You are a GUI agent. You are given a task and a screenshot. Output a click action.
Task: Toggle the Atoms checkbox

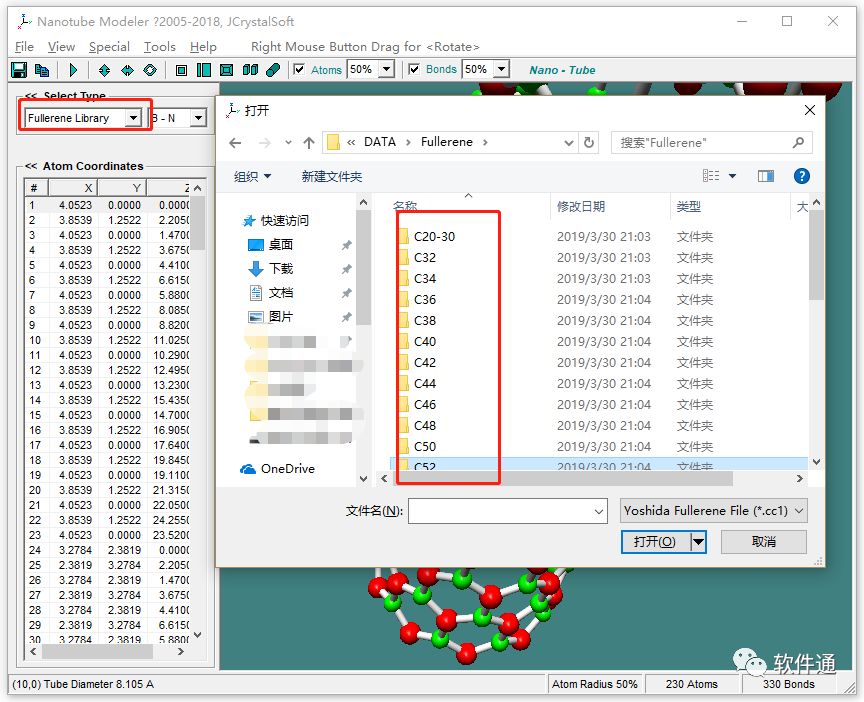pyautogui.click(x=299, y=69)
